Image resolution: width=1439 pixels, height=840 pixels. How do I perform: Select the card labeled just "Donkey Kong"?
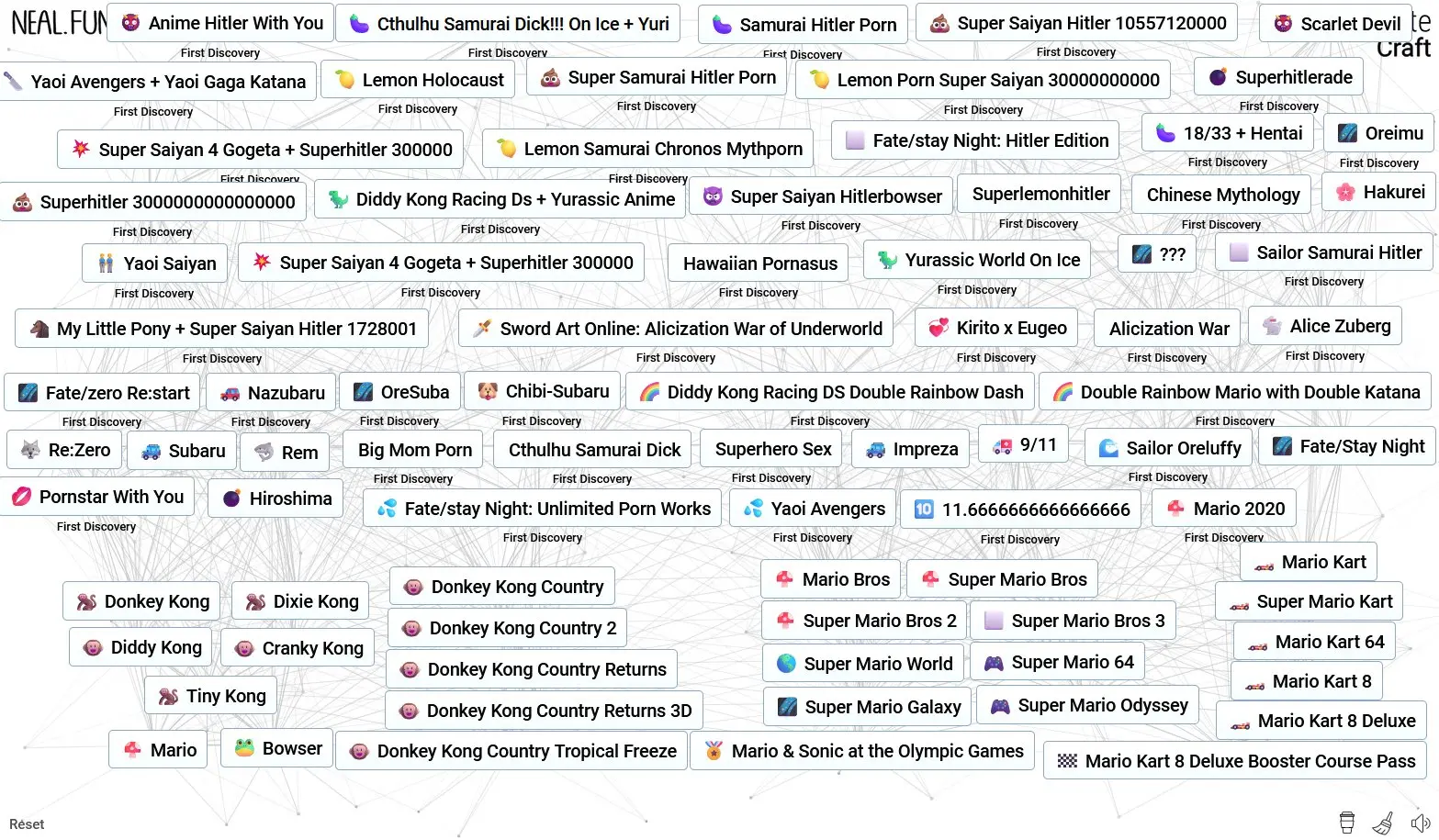tap(142, 601)
